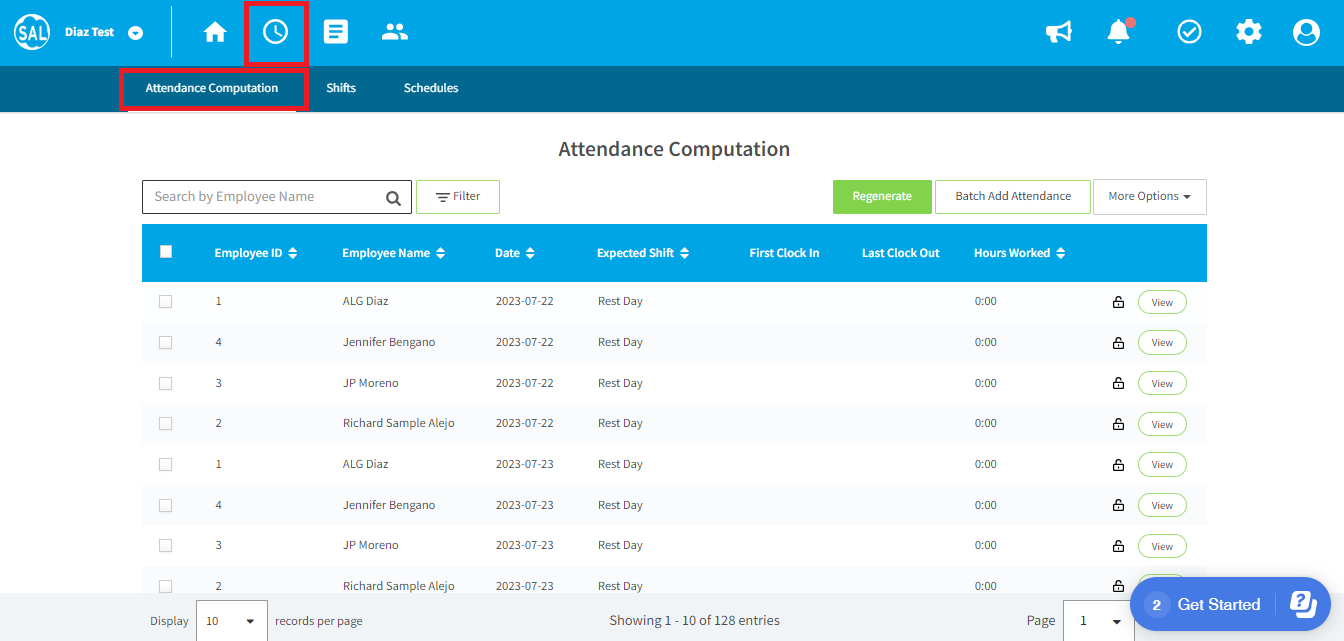This screenshot has width=1344, height=641.
Task: Check the JP Moreno 2023-07-22 row checkbox
Action: coord(166,383)
